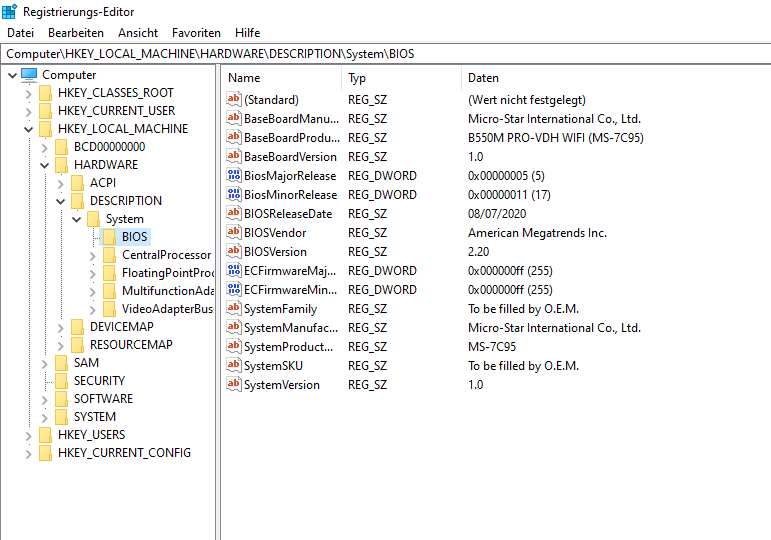Screen dimensions: 771x540
Task: Sort values by the Daten column header
Action: coord(616,78)
